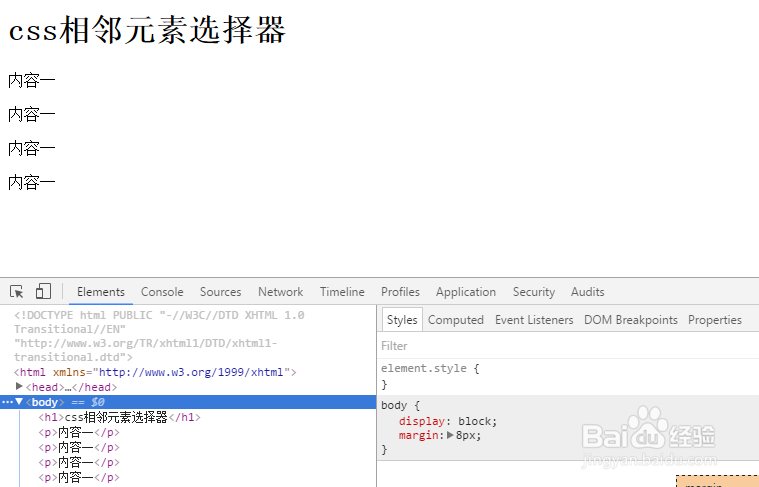Viewport: 759px width, 487px height.
Task: Switch to the Network tab
Action: (x=281, y=292)
